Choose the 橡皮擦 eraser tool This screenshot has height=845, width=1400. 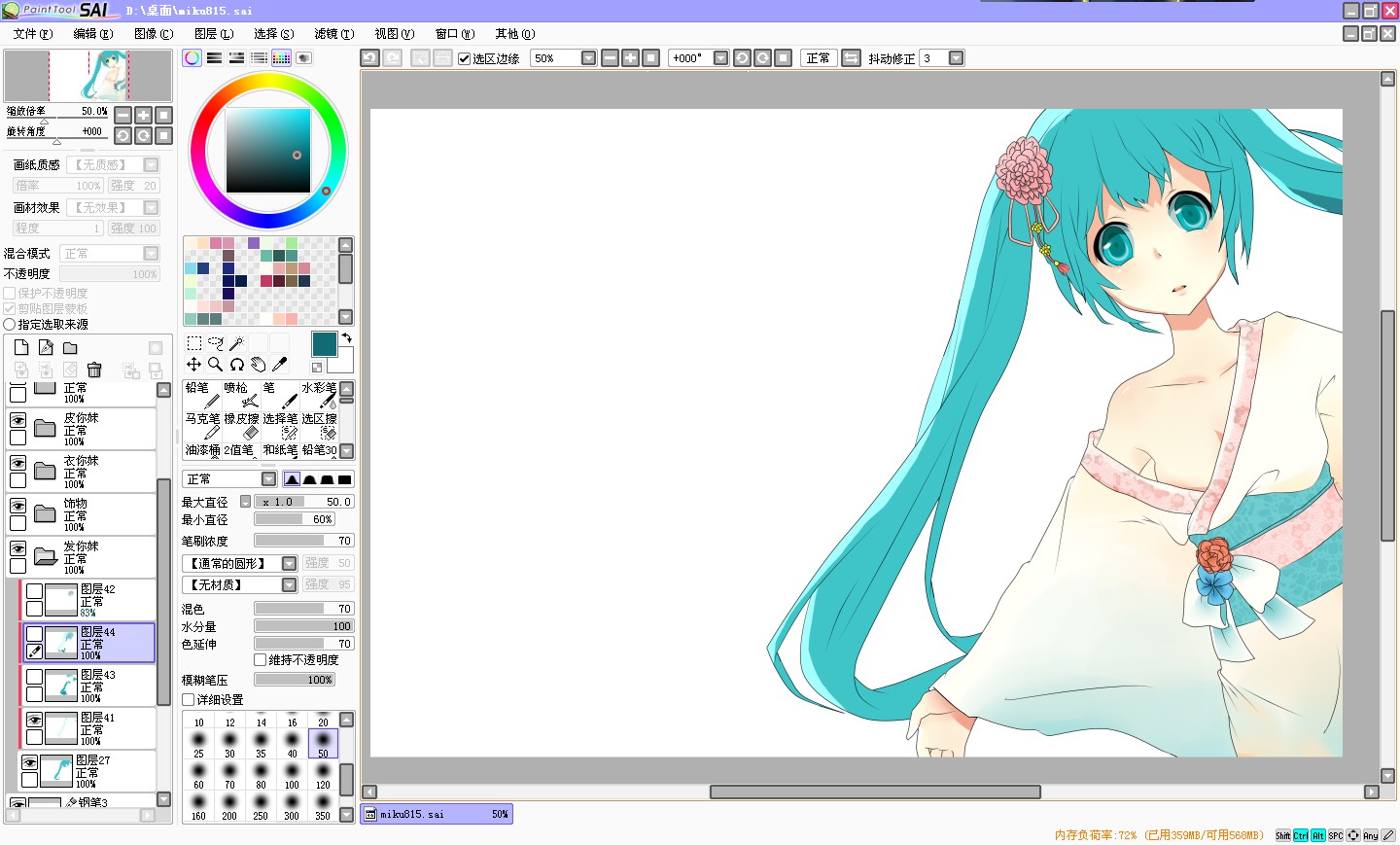pyautogui.click(x=241, y=426)
